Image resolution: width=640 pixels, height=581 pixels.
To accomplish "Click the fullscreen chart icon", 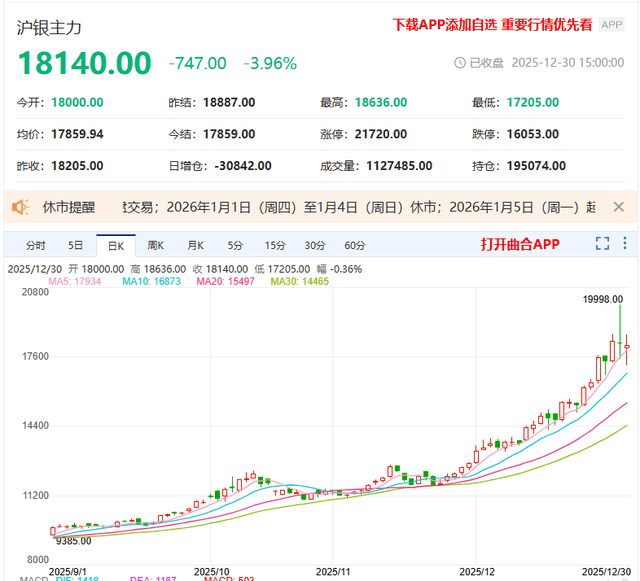I will 602,244.
